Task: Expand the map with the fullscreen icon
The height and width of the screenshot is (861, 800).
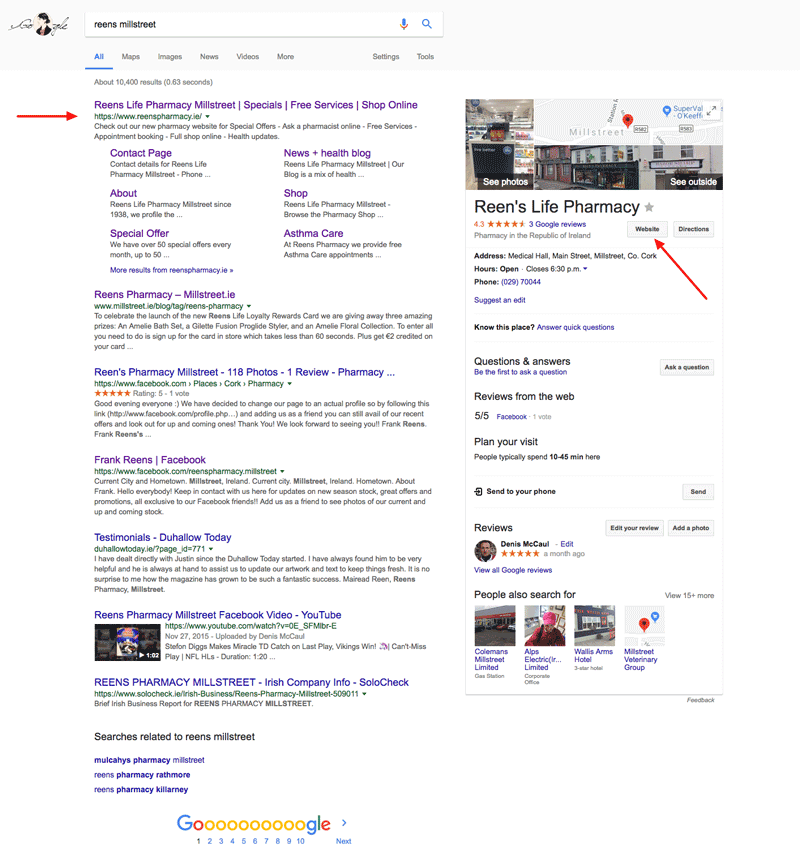Action: click(712, 110)
